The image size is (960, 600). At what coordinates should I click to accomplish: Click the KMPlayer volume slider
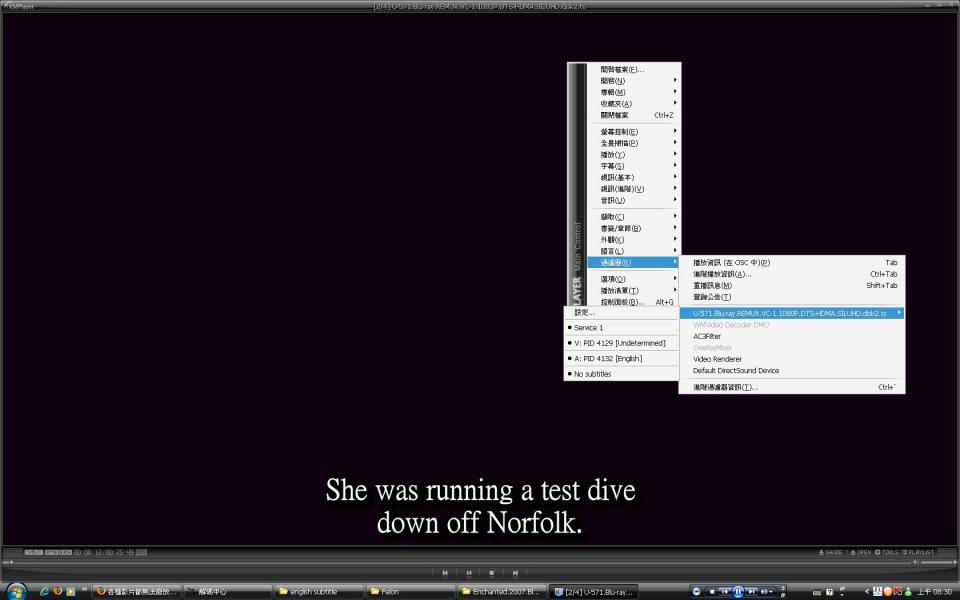(x=938, y=561)
